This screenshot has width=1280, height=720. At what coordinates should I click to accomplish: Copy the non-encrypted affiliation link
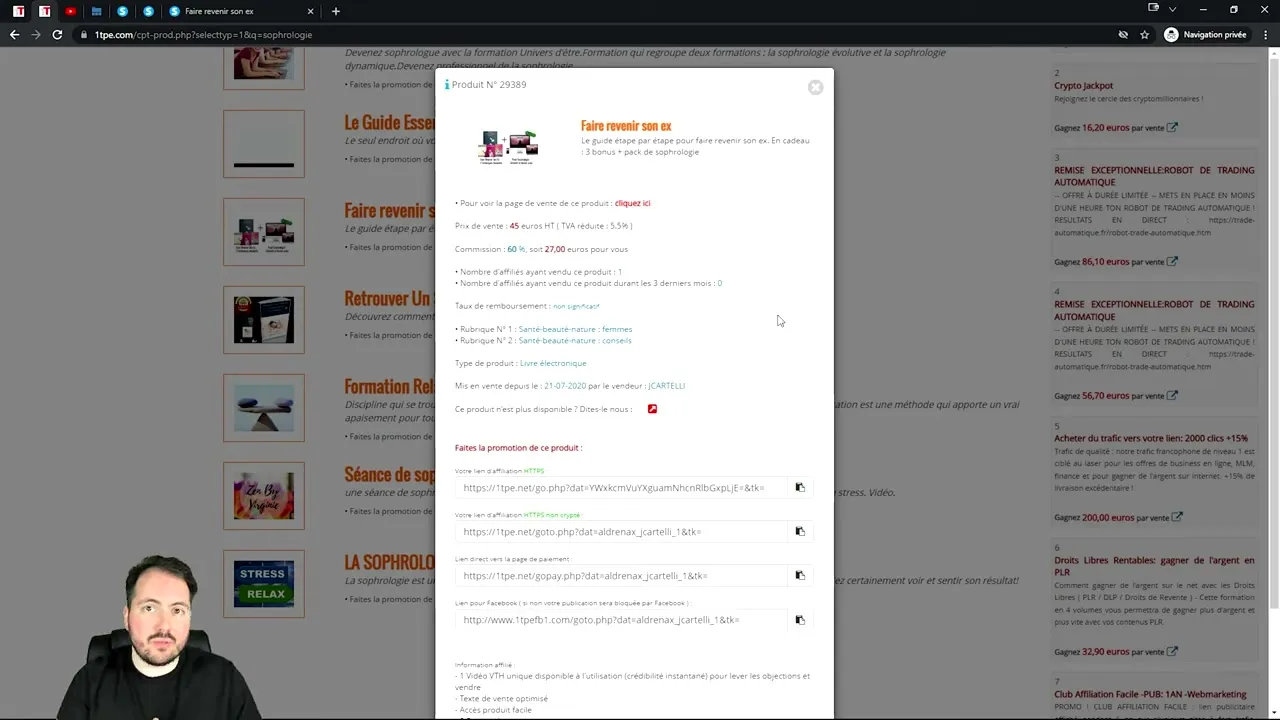tap(799, 531)
